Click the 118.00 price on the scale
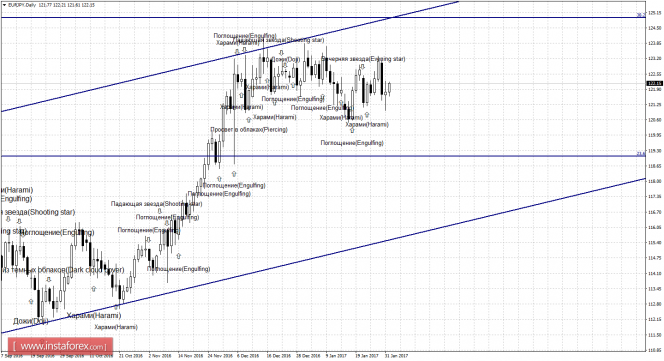The width and height of the screenshot is (664, 361). tap(655, 181)
